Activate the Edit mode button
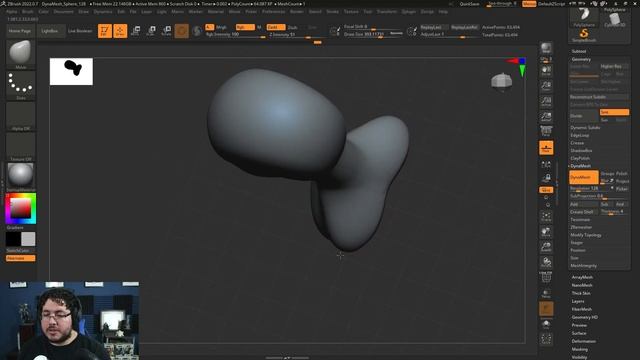 point(105,31)
